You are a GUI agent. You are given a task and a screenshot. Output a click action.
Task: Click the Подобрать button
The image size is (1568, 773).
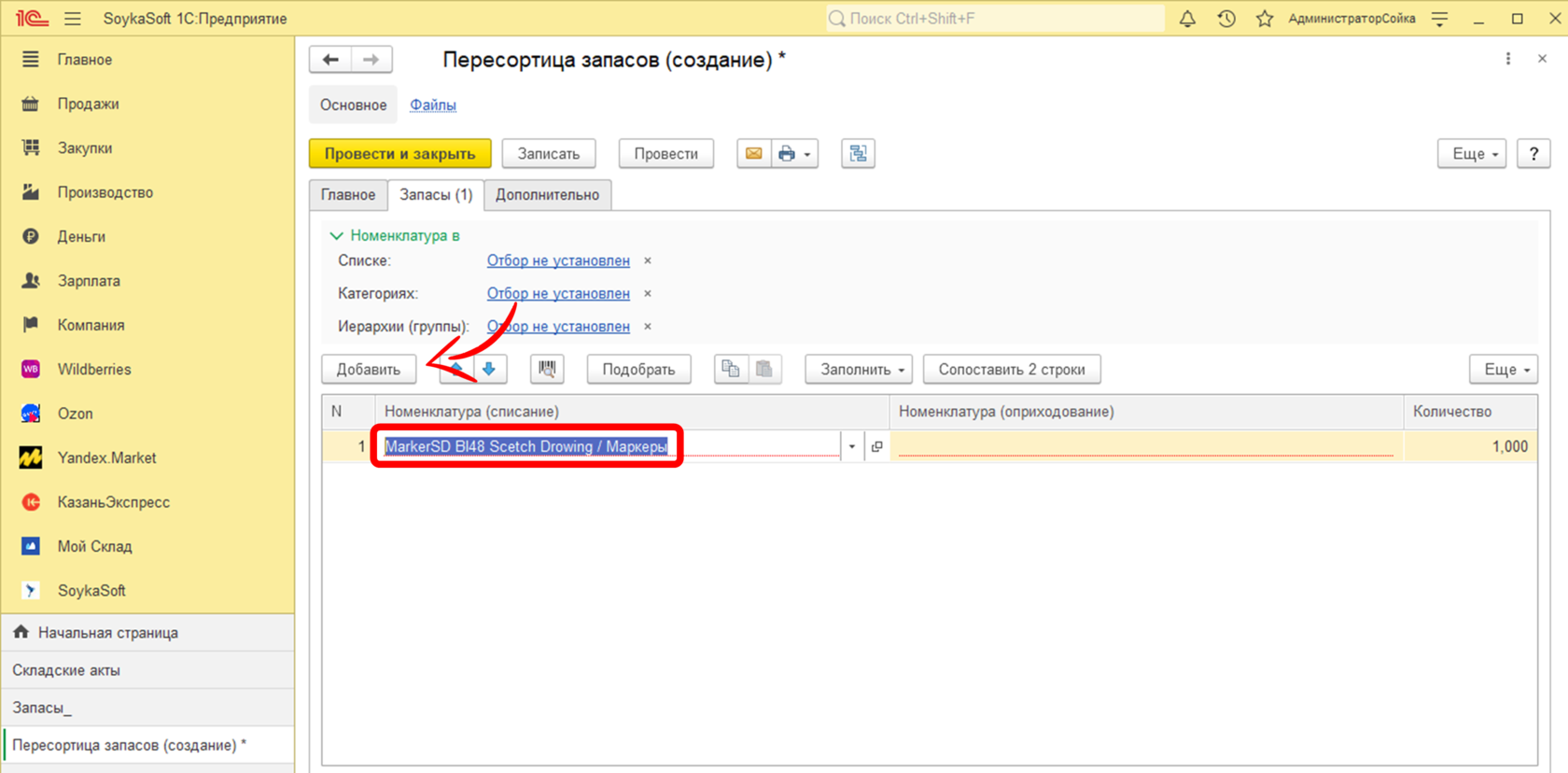pos(638,370)
